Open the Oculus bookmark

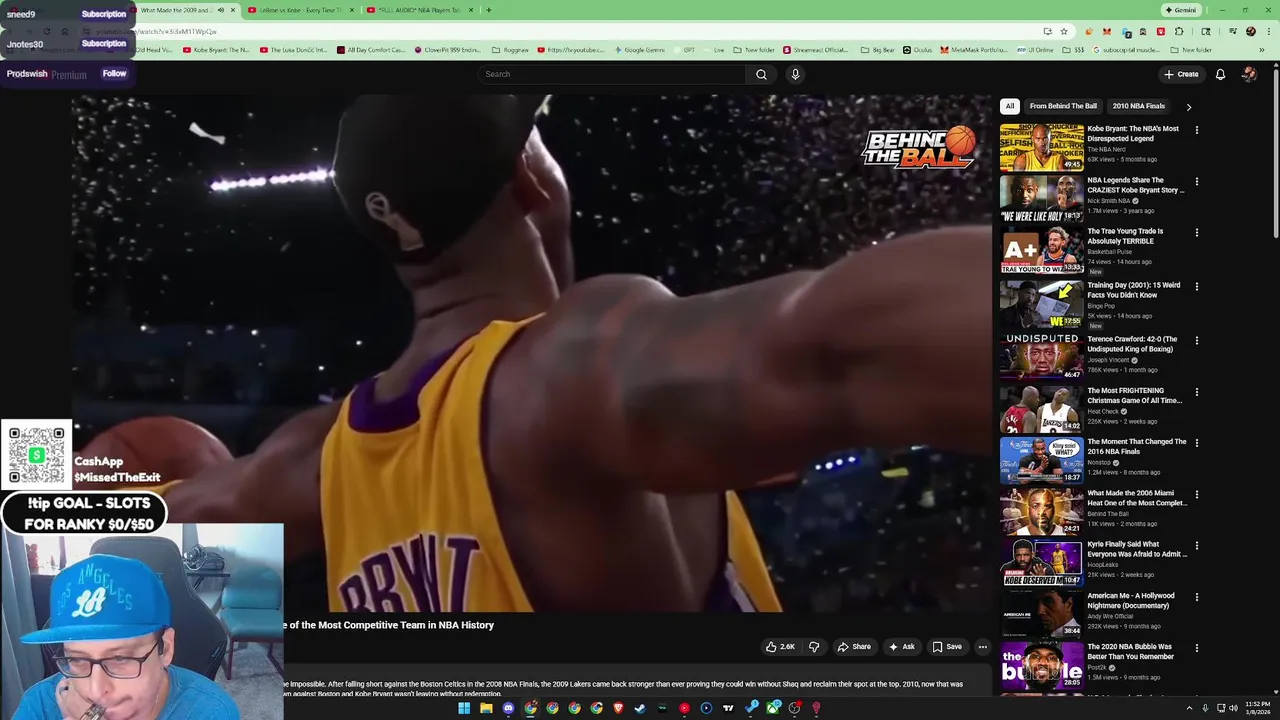click(x=918, y=50)
